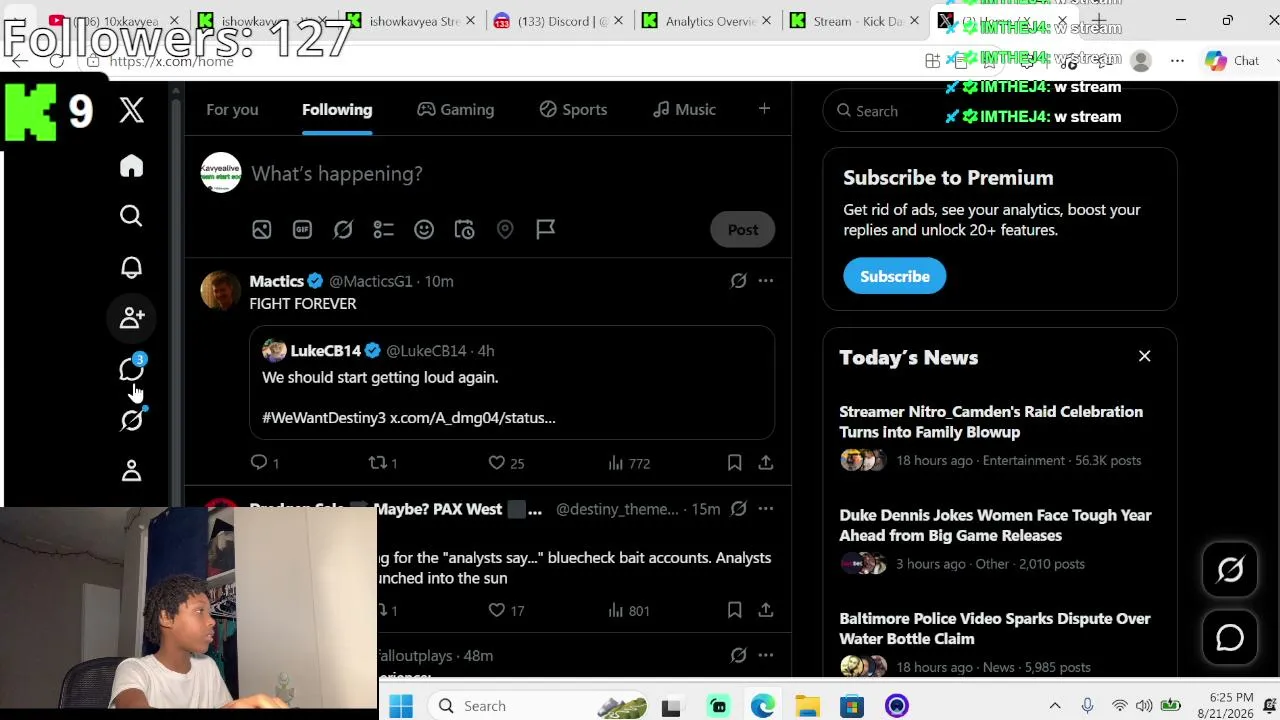Switch to the Discord browser tab
The image size is (1280, 720).
coord(559,21)
